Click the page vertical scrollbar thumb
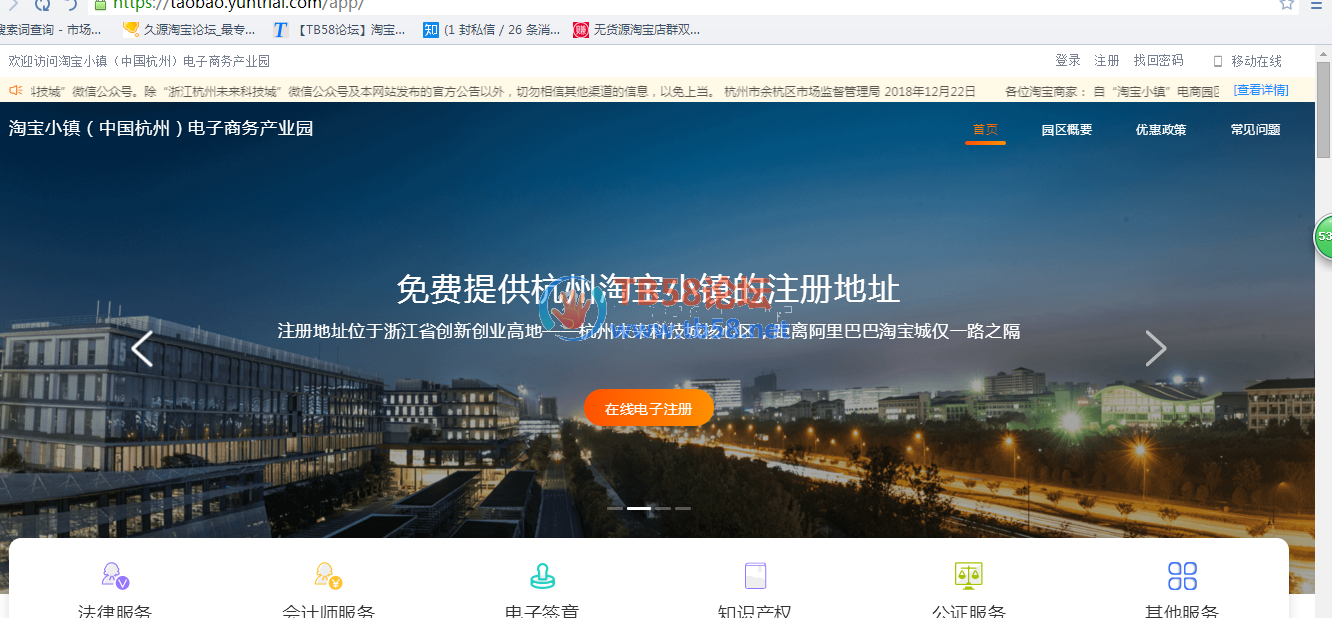The height and width of the screenshot is (618, 1332). 1323,110
